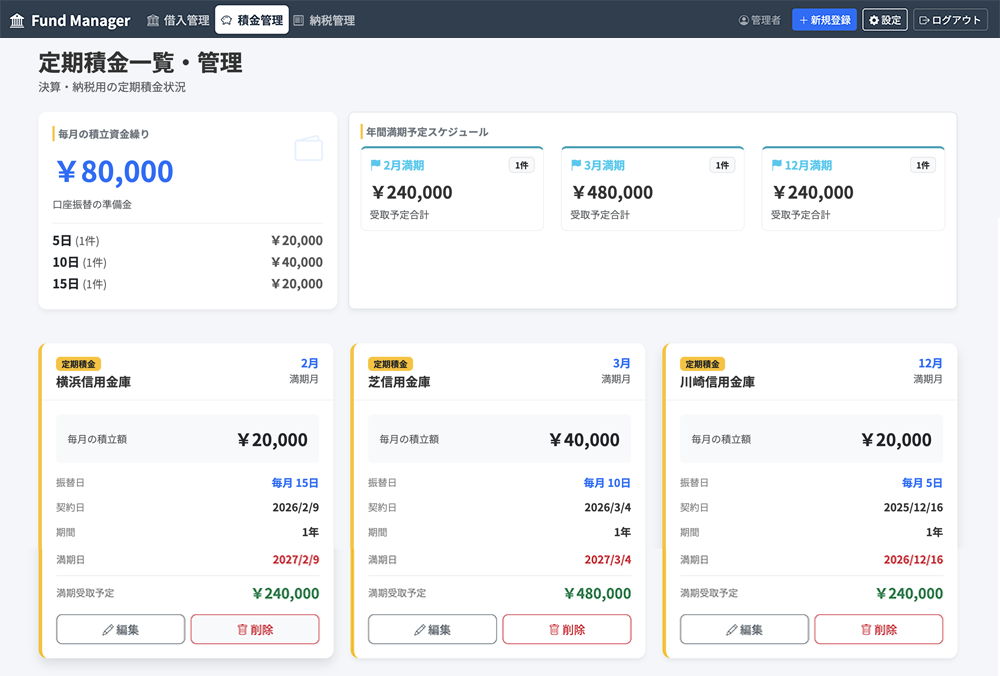Edit the 横浜信用金庫 deposit
This screenshot has height=676, width=1000.
pyautogui.click(x=121, y=629)
